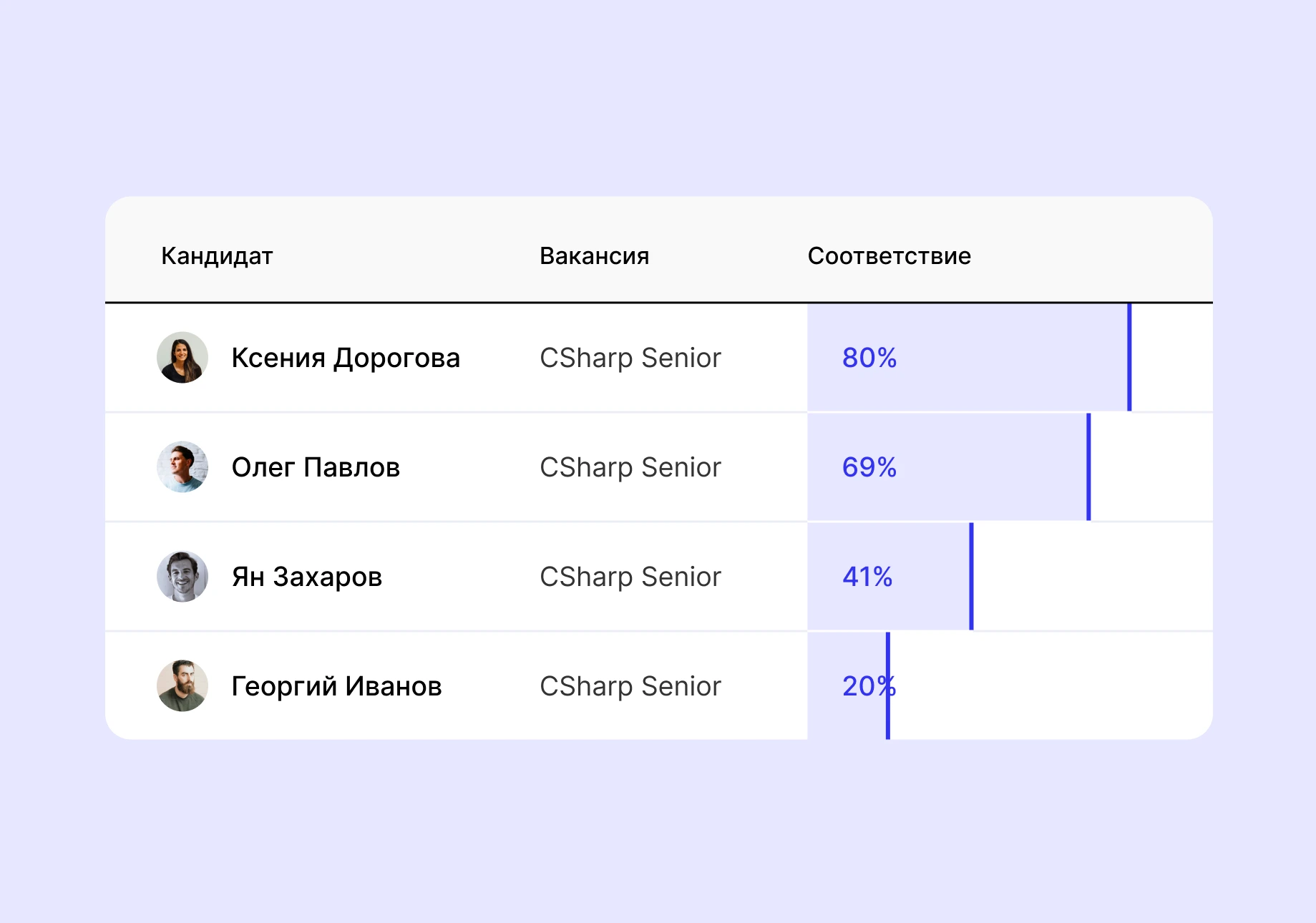Click the vertical marker in the 80% bar
This screenshot has width=1316, height=923.
pos(1129,358)
